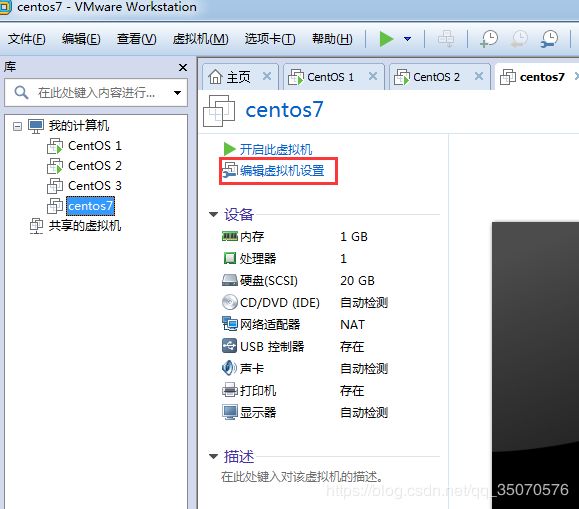Select CentOS 2 in the library tree

click(x=95, y=165)
